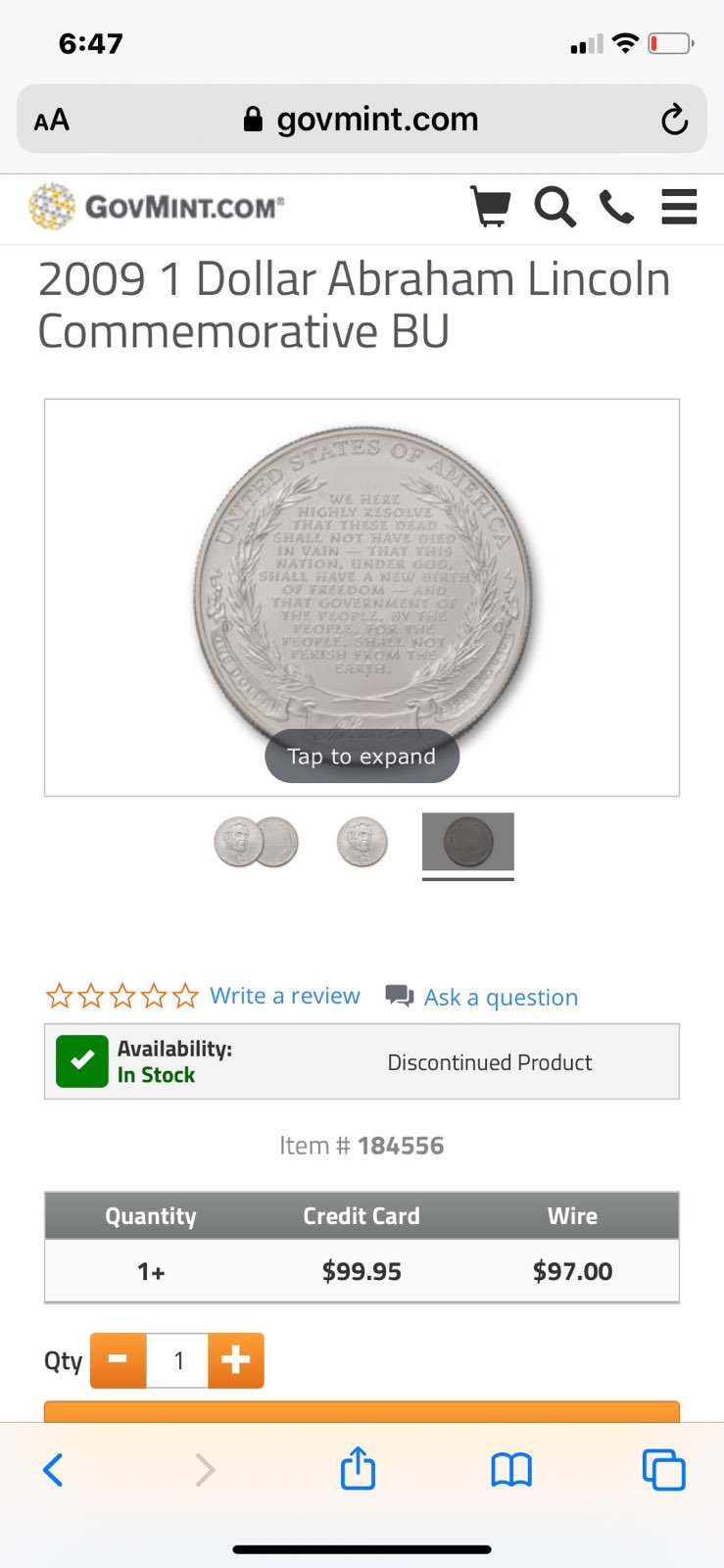This screenshot has width=724, height=1568.
Task: Tap the search magnifier icon
Action: tap(555, 207)
